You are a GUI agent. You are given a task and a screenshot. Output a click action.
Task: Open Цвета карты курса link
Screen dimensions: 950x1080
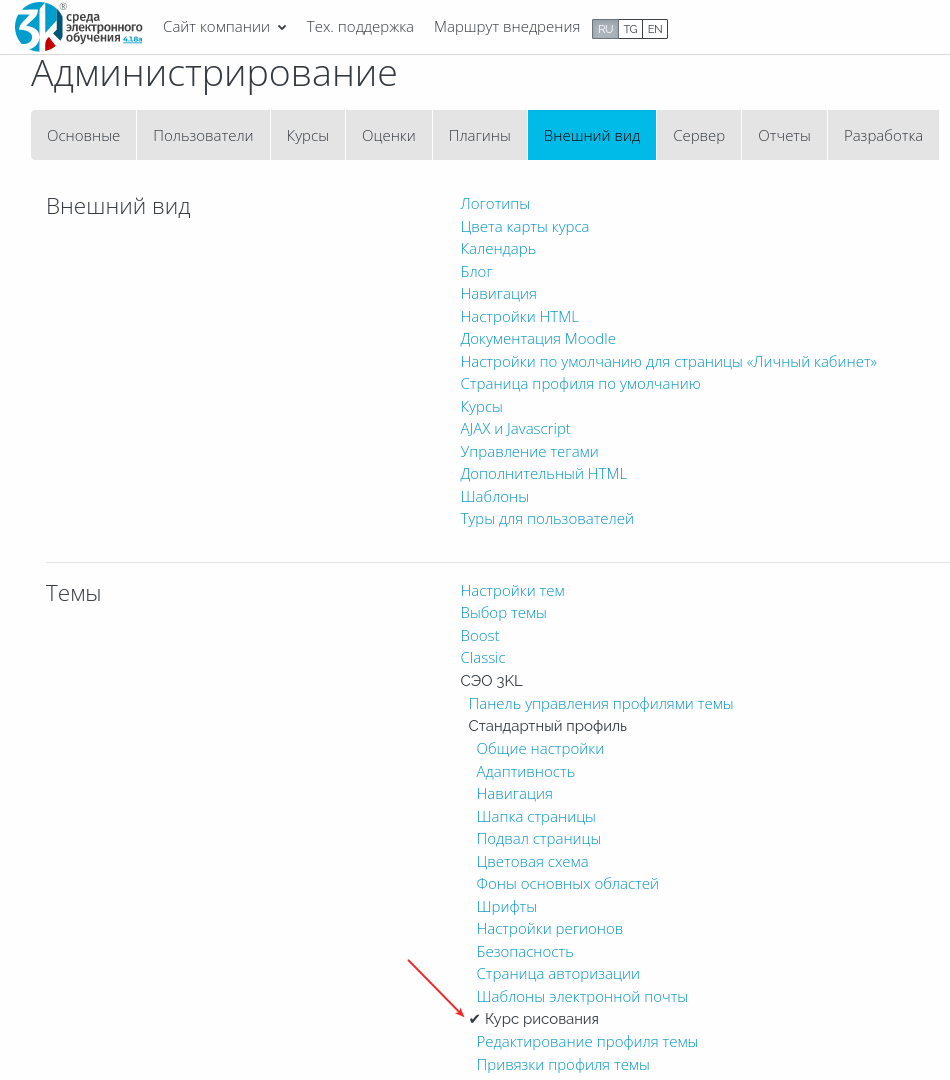(524, 227)
